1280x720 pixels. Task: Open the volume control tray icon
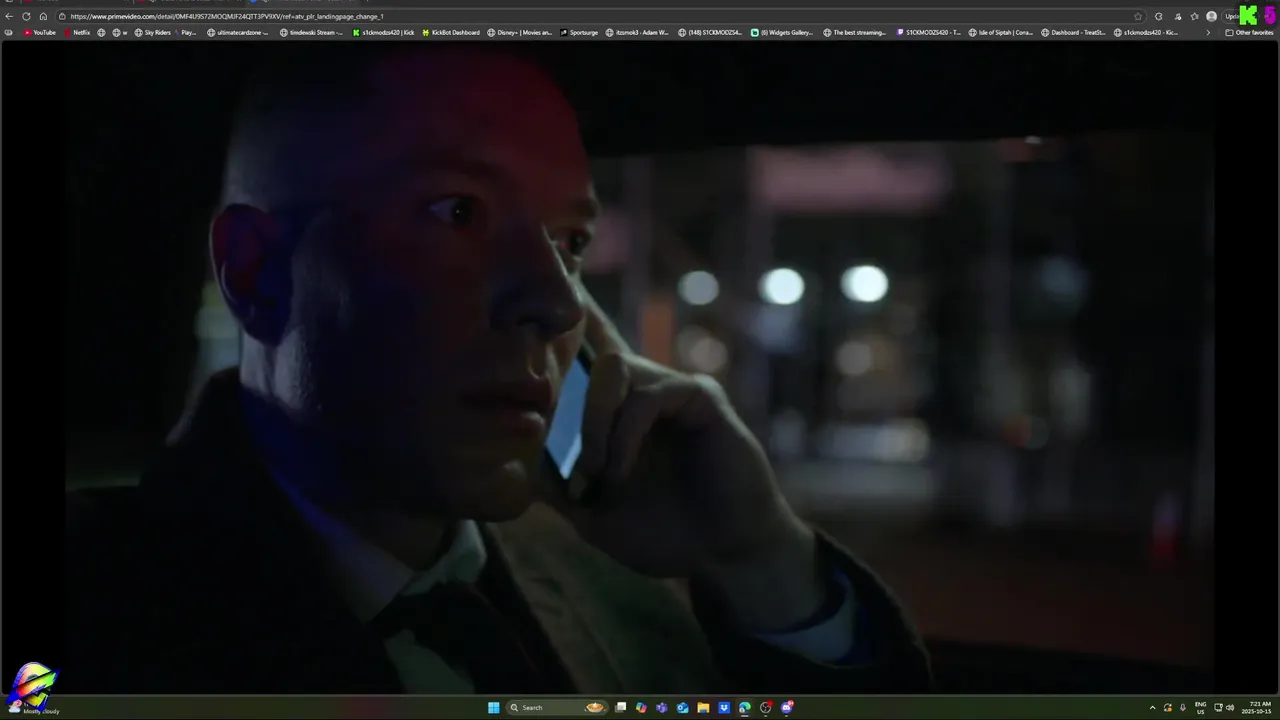point(1230,707)
